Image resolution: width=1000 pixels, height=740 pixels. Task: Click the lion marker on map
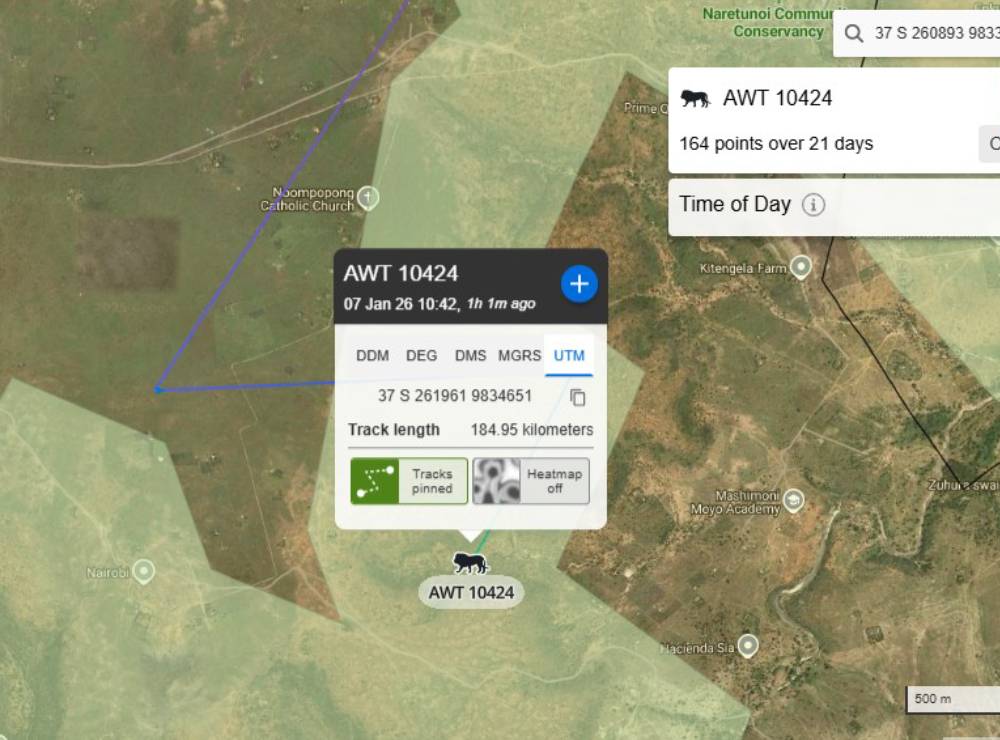pos(470,563)
